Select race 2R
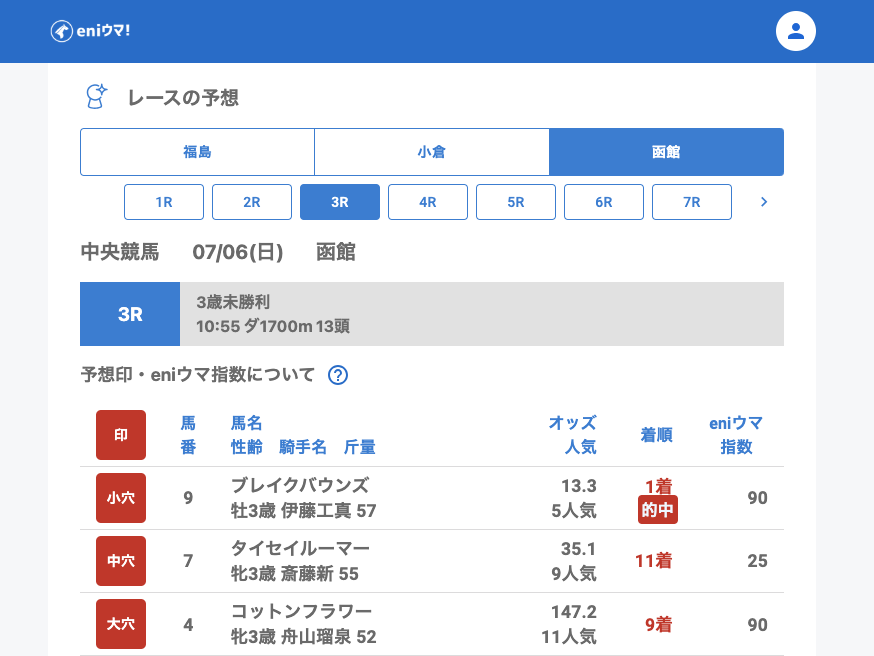Screen dimensions: 874x656 coord(252,202)
